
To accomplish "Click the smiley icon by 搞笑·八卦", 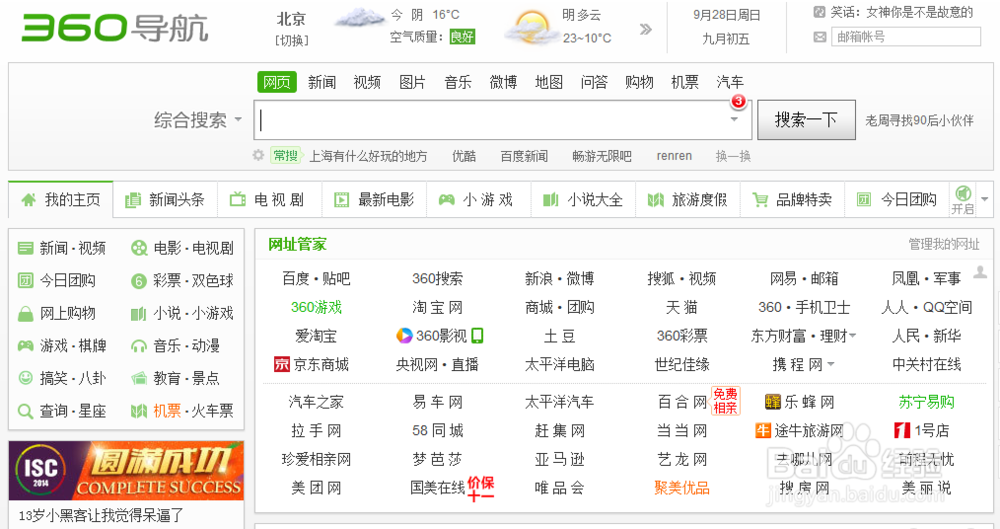I will [x=26, y=378].
